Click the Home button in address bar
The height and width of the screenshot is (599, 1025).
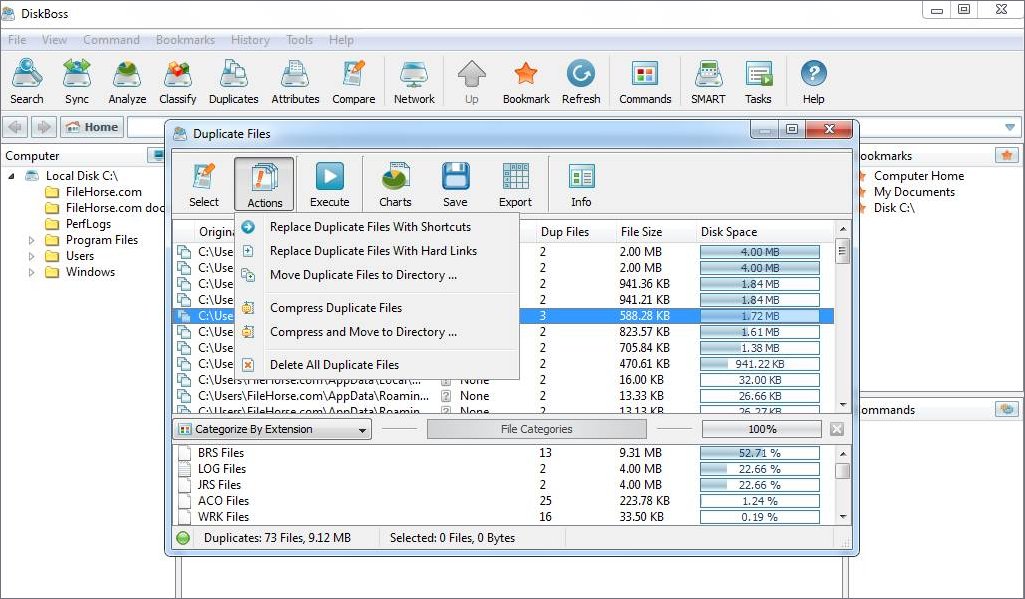coord(92,127)
